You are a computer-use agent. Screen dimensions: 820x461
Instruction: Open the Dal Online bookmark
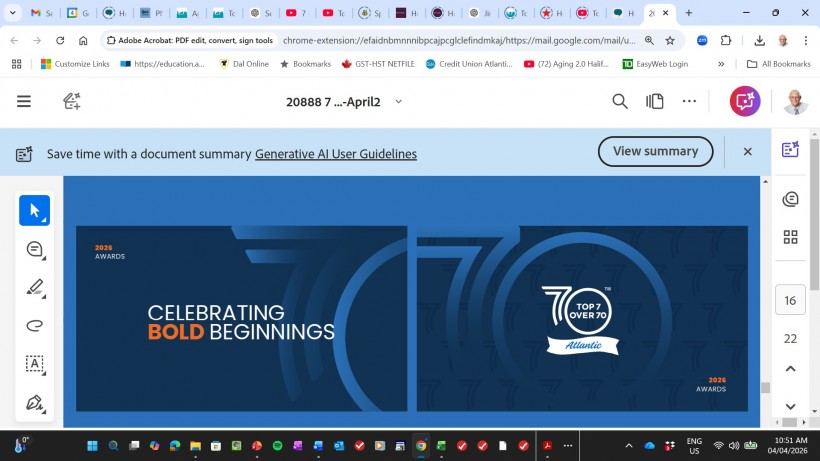pyautogui.click(x=244, y=64)
